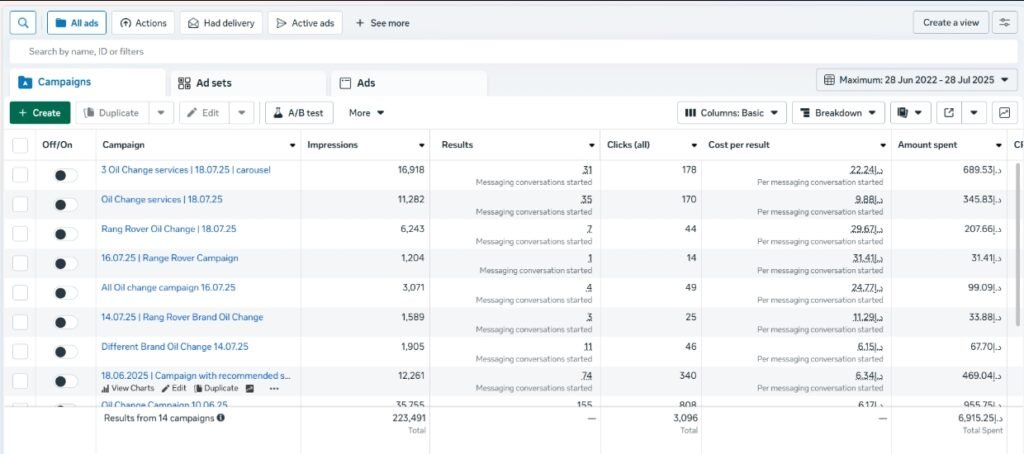Expand the Columns: Basic dropdown
Viewport: 1024px width, 454px height.
733,113
